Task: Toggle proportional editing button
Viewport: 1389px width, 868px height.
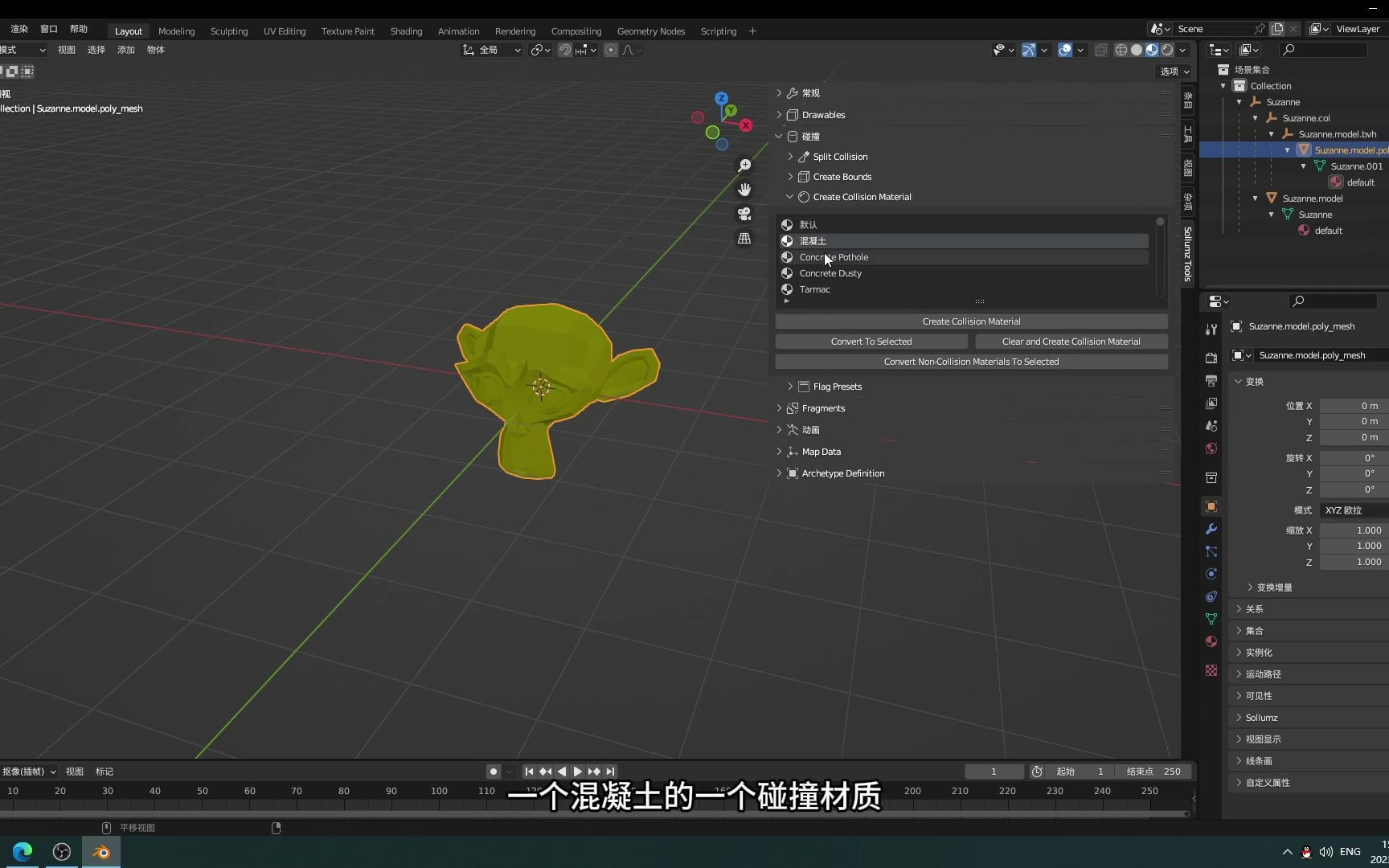Action: click(x=611, y=50)
